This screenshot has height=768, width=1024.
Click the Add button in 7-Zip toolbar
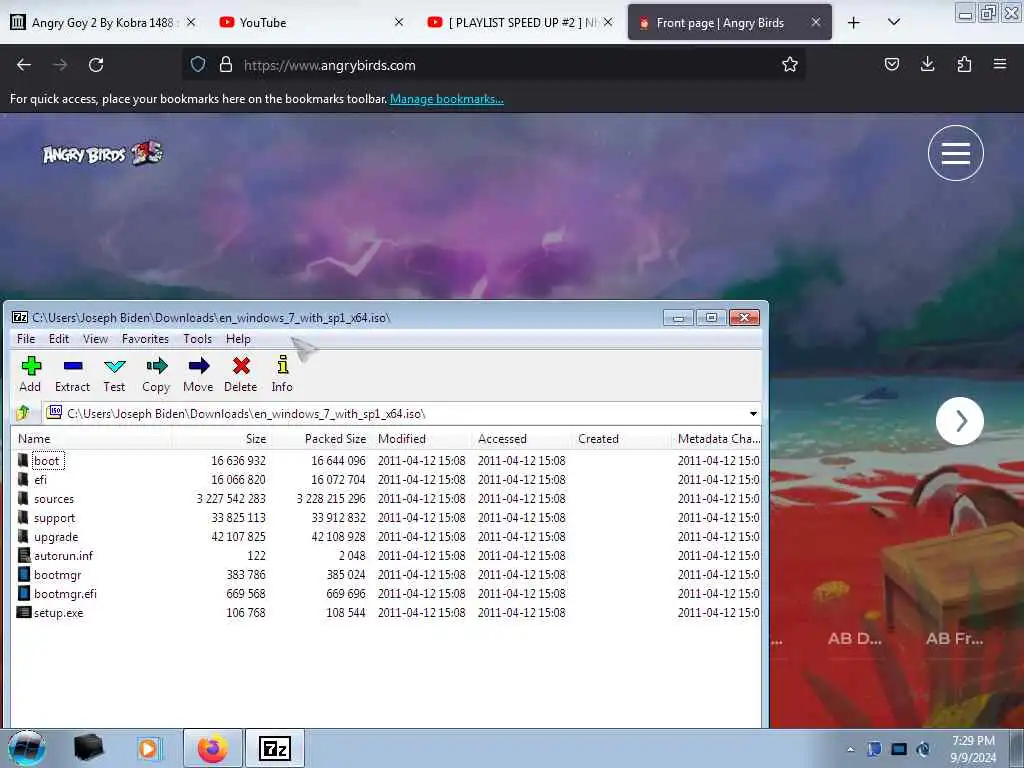click(30, 374)
